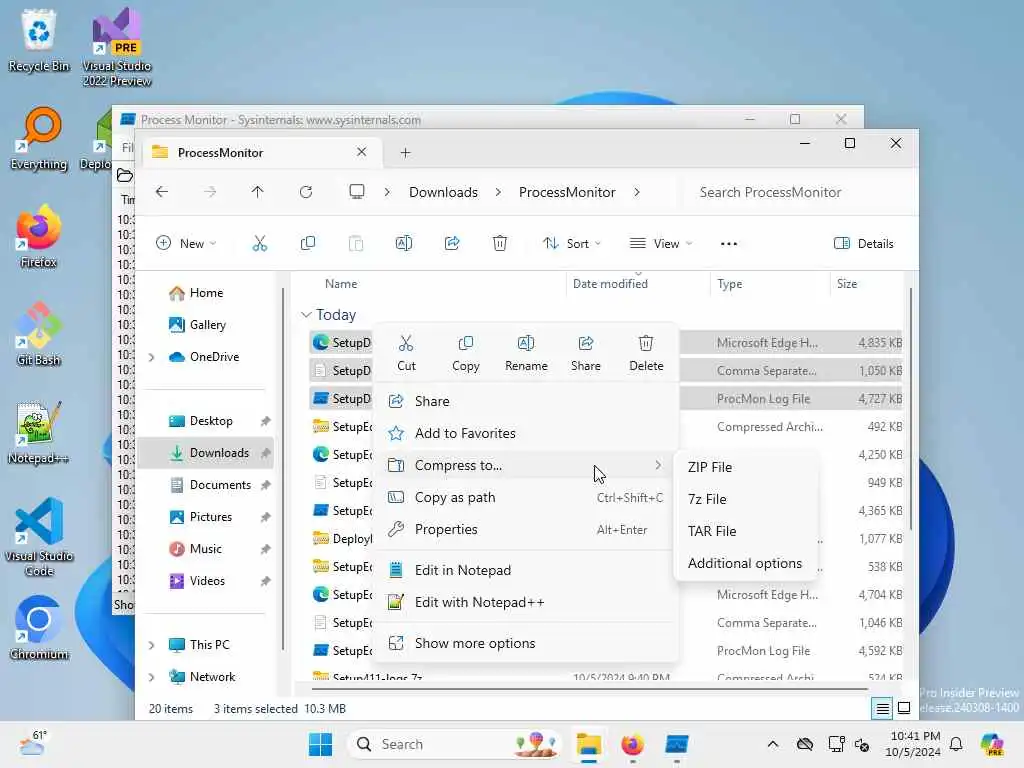
Task: Expand the This PC node
Action: pos(152,645)
